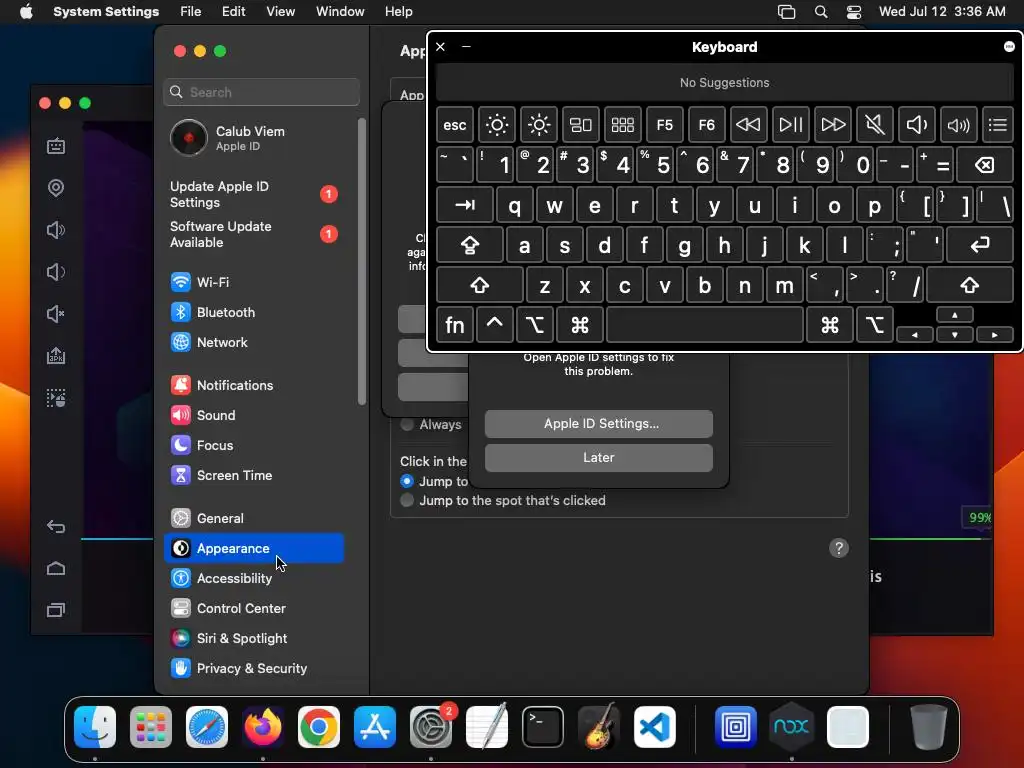Open the Apple menu

coord(25,12)
